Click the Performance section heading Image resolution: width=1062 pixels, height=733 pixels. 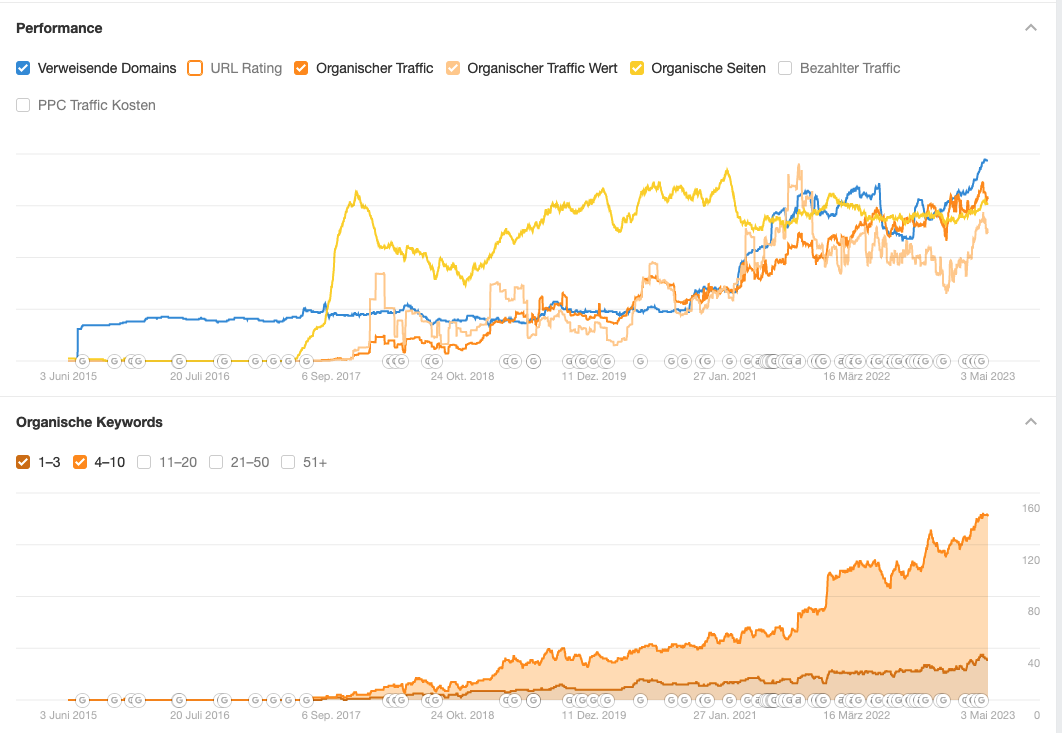[x=59, y=28]
